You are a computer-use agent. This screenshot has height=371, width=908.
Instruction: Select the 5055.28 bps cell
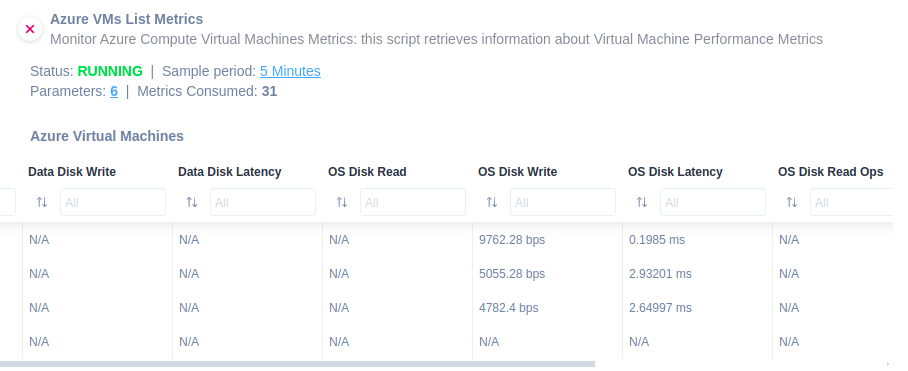tap(512, 274)
